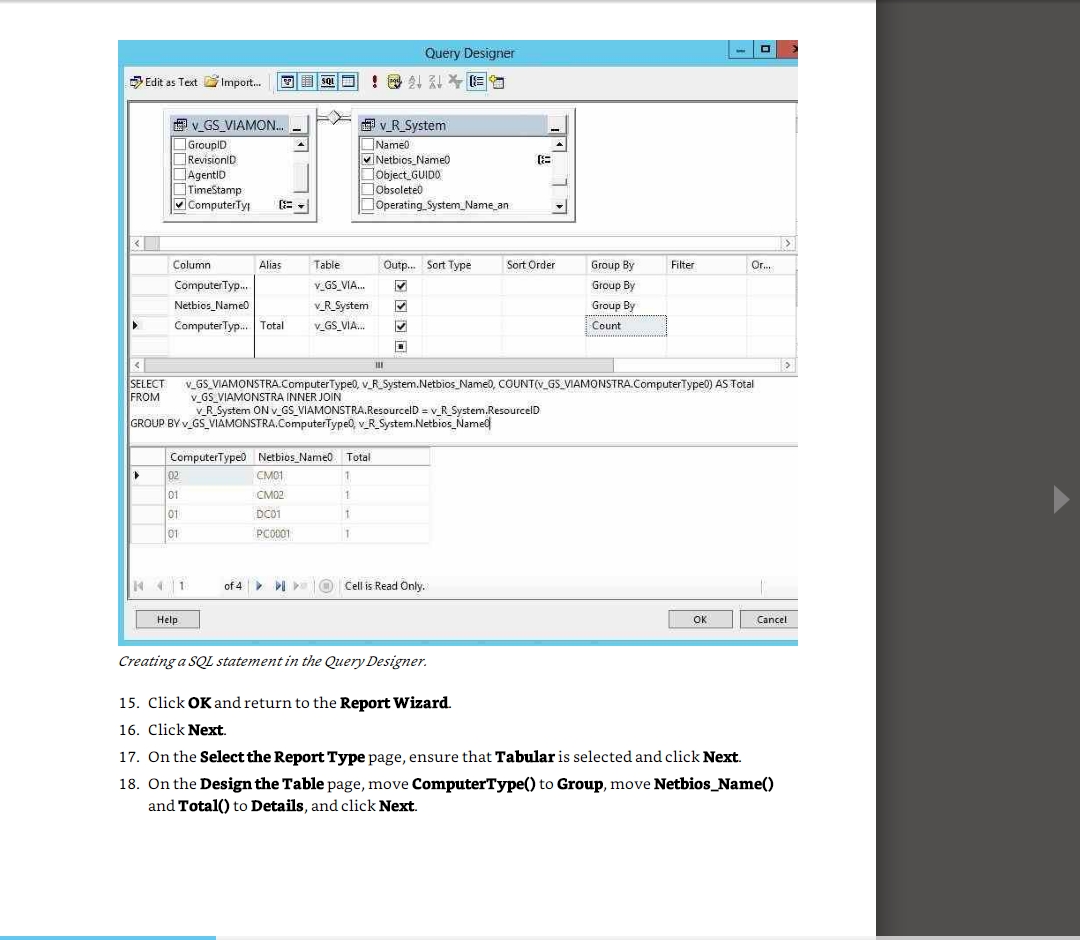Uncheck Netbios_Name0 in v_R_System table

click(x=367, y=160)
